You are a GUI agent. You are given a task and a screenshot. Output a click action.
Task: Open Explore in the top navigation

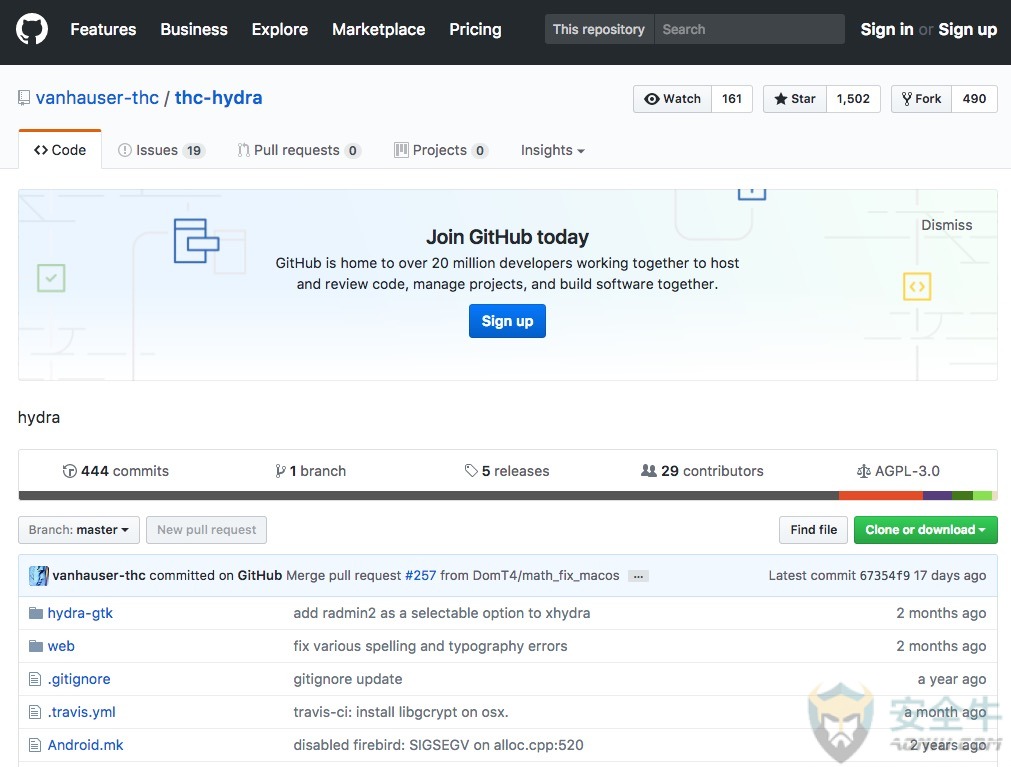(280, 30)
